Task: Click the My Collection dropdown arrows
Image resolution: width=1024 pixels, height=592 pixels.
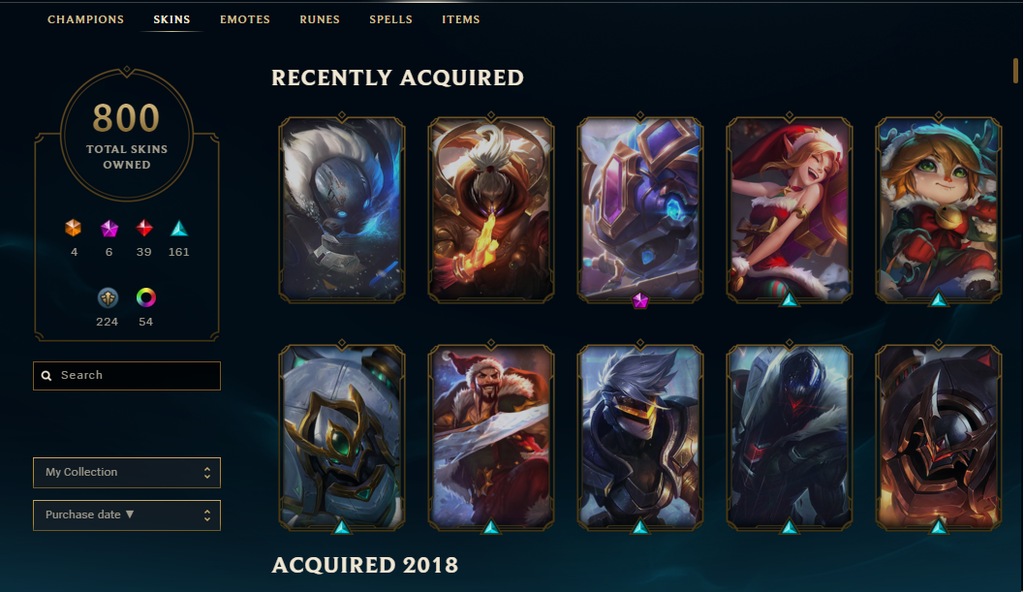Action: (x=207, y=472)
